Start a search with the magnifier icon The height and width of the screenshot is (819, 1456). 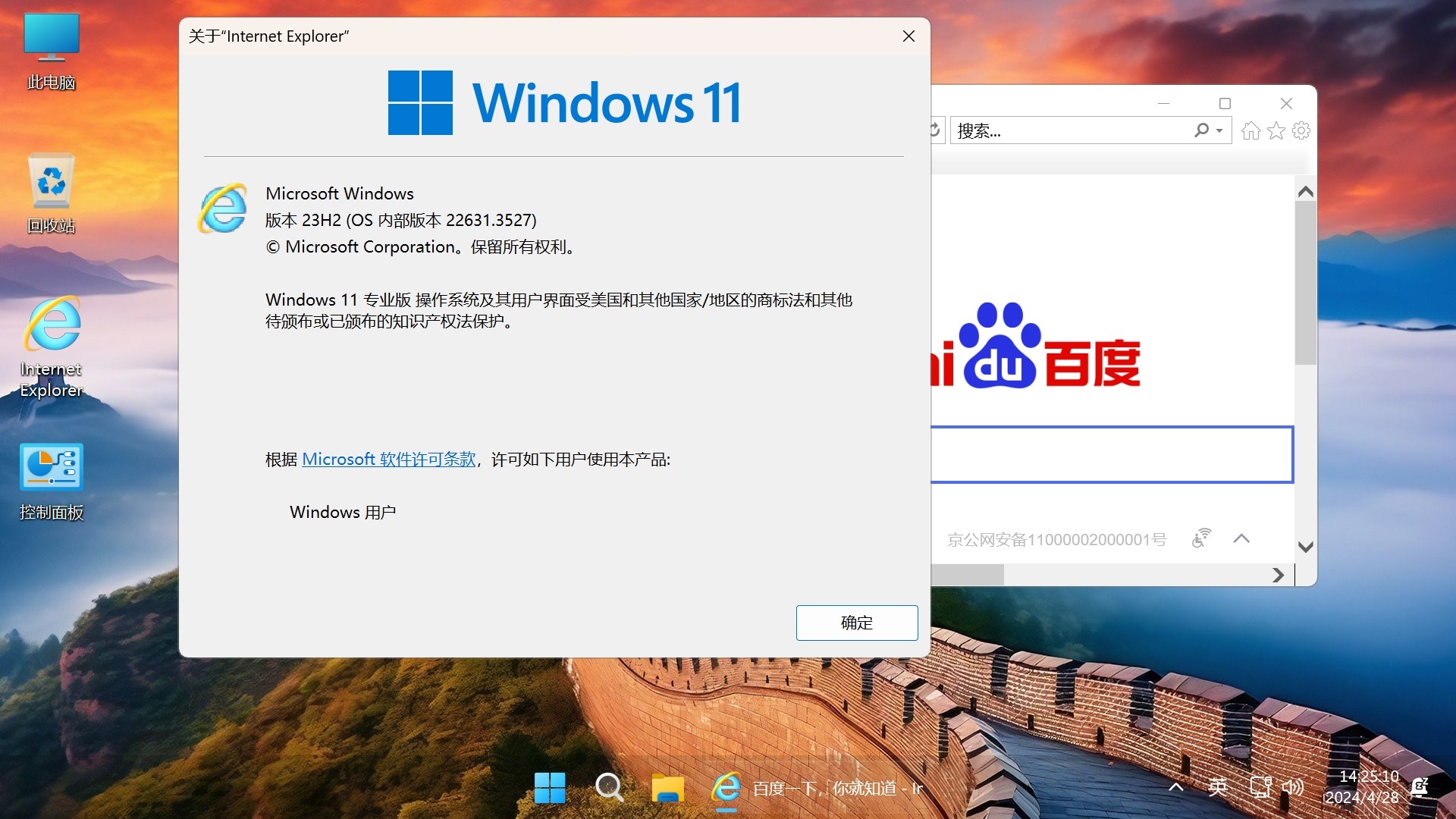[1201, 130]
